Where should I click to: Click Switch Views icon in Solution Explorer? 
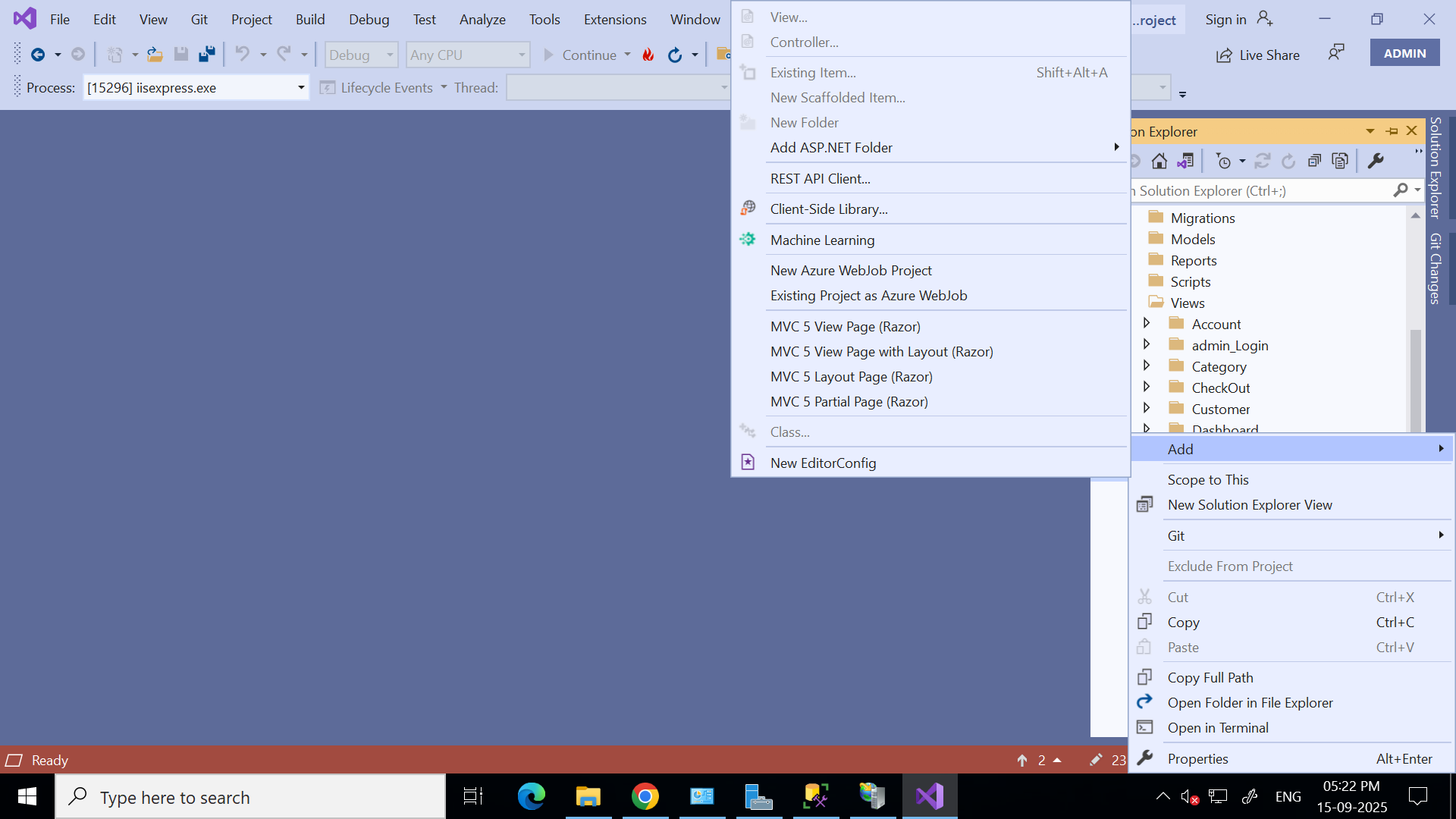(x=1185, y=161)
